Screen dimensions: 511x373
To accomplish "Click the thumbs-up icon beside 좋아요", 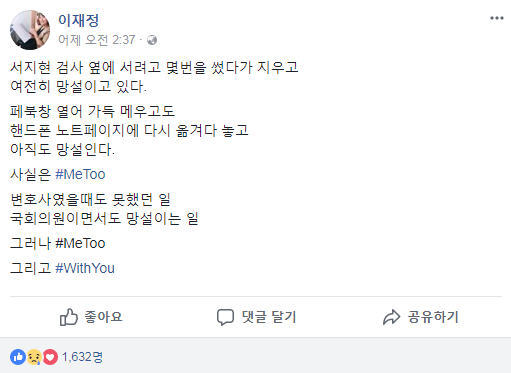I will pos(69,317).
